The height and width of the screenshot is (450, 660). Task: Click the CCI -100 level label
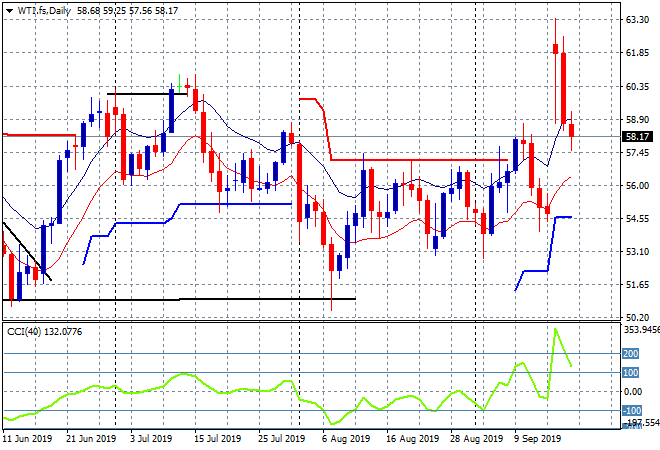[632, 410]
